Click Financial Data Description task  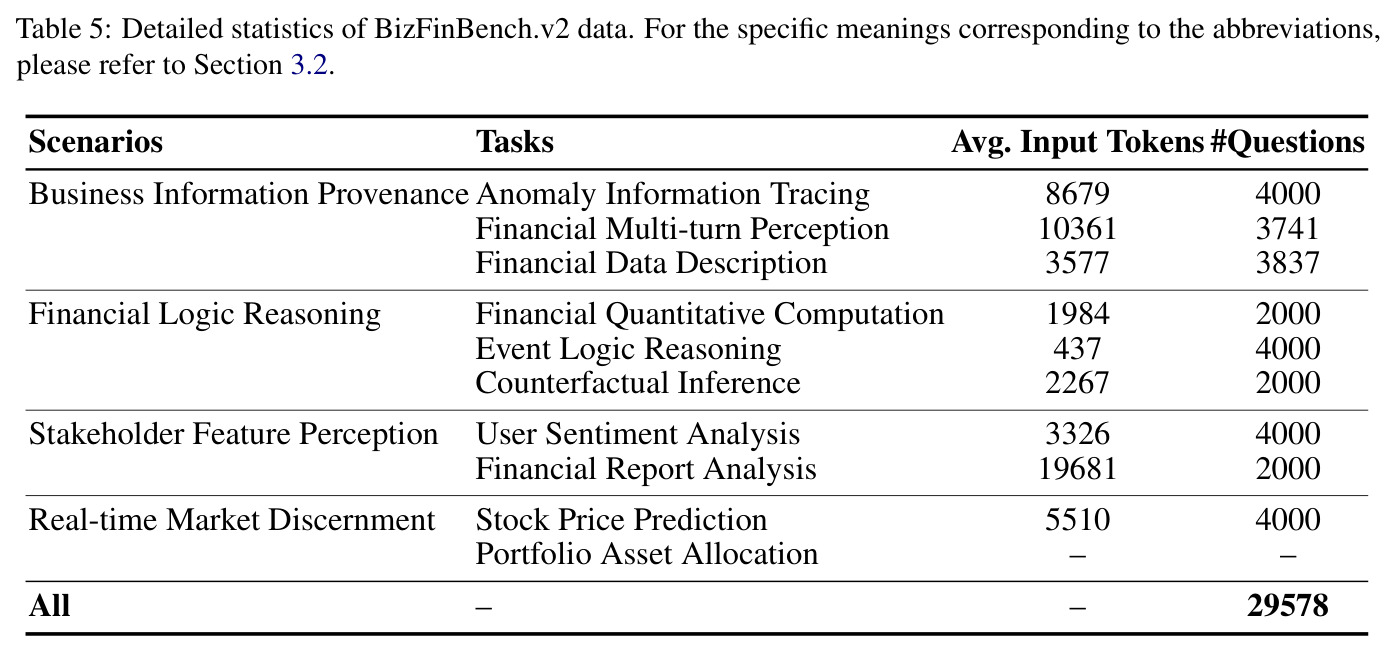651,263
